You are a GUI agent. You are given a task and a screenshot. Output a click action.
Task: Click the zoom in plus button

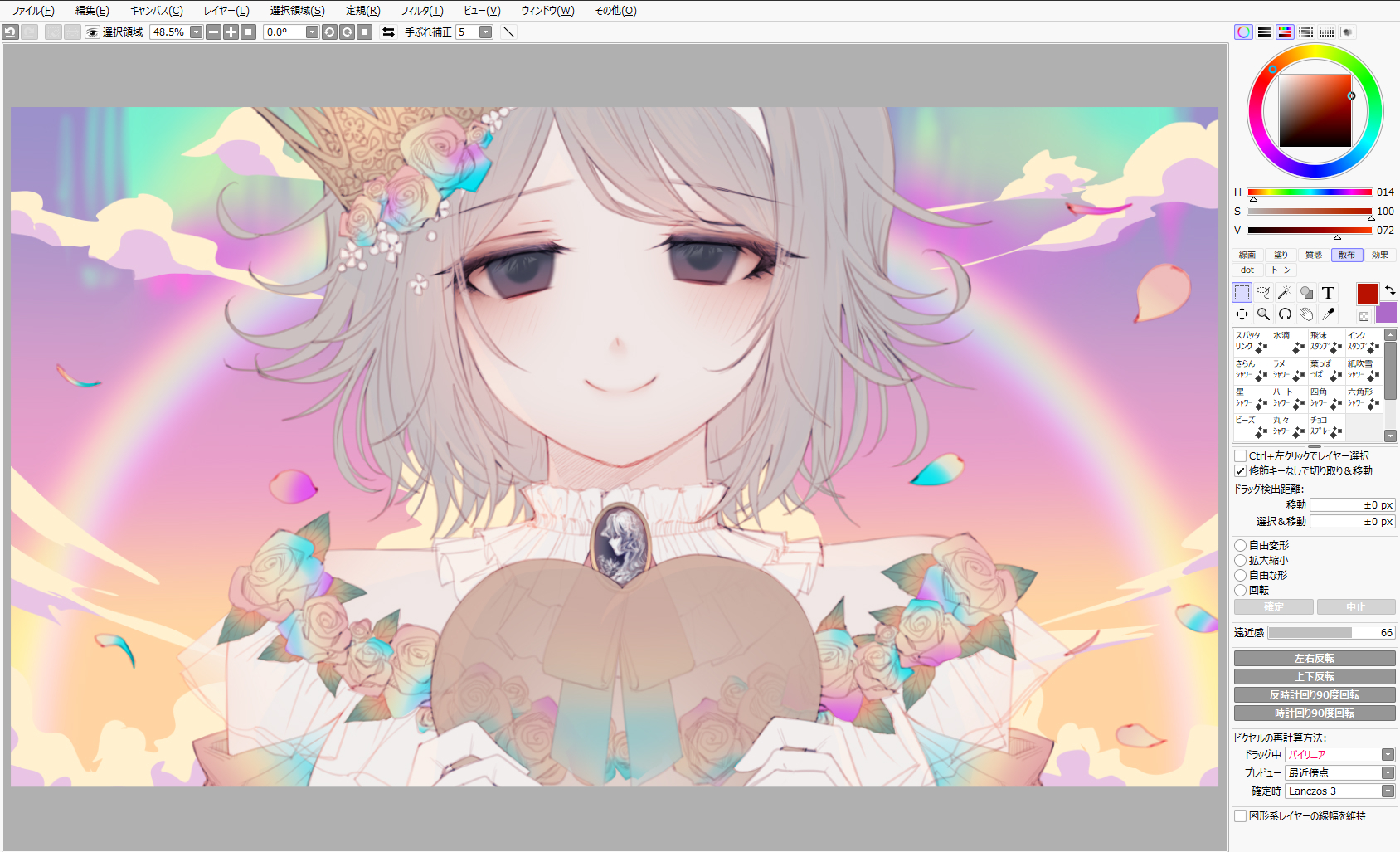(231, 32)
